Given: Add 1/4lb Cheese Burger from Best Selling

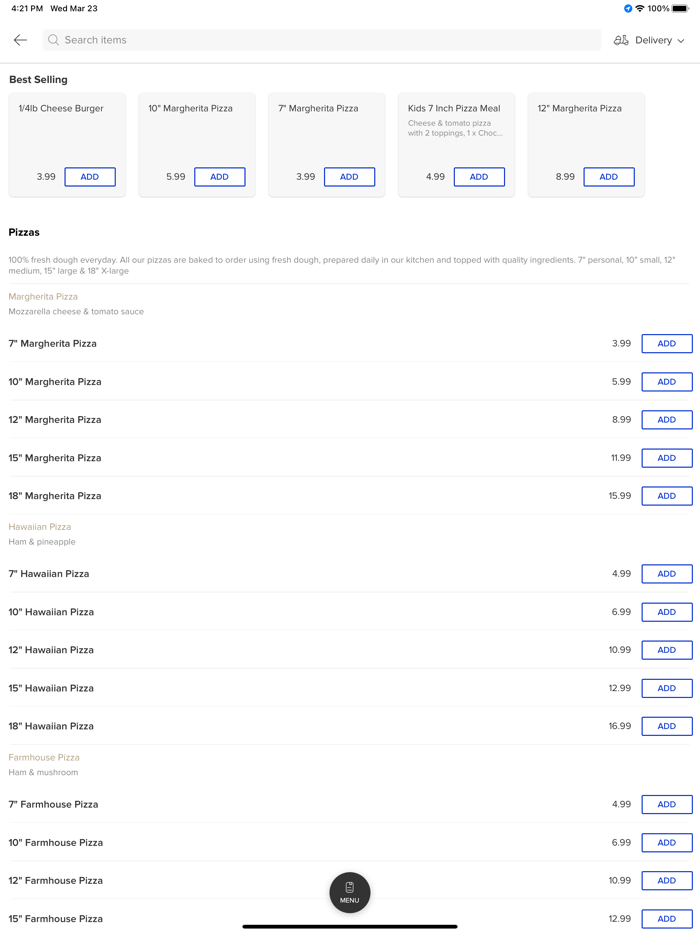Looking at the screenshot, I should [x=90, y=177].
